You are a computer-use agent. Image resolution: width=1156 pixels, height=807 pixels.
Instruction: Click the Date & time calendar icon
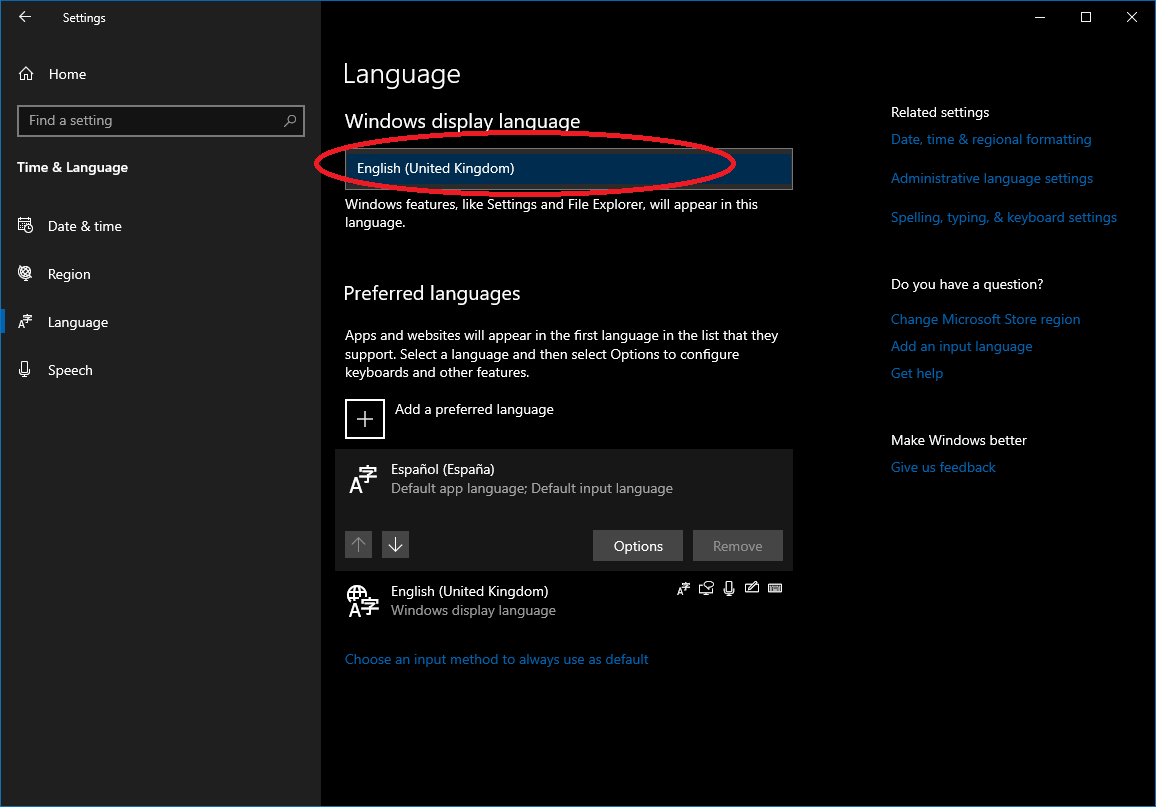coord(25,226)
